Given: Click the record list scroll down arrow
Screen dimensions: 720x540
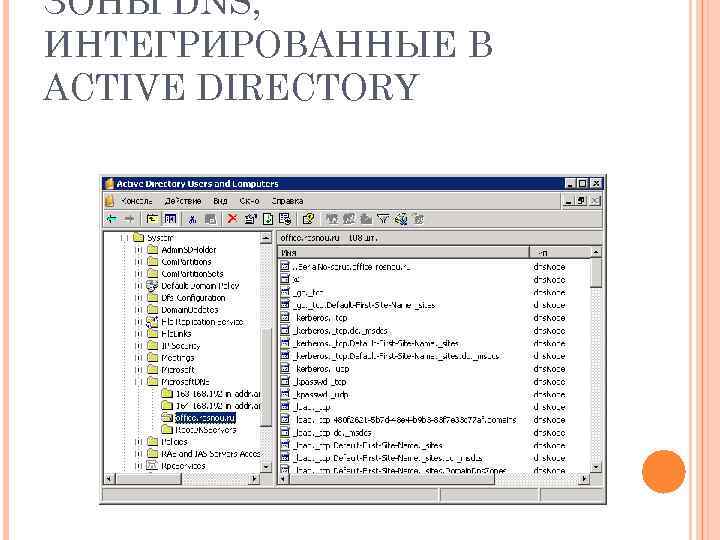Looking at the screenshot, I should (596, 467).
